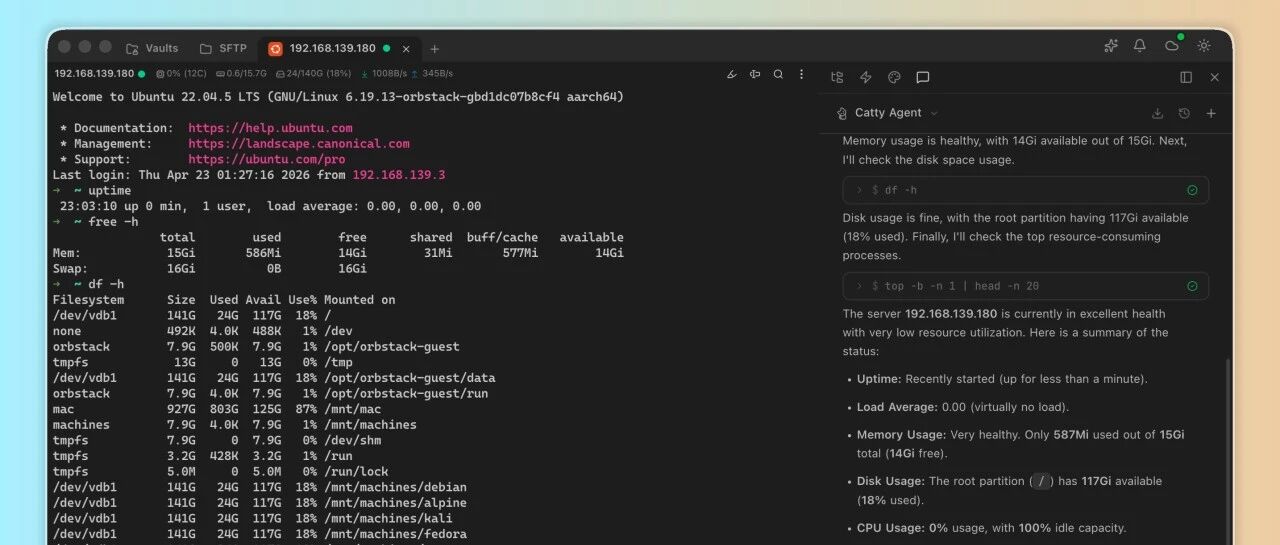Click the /mnt/machines/debian row

(x=260, y=487)
